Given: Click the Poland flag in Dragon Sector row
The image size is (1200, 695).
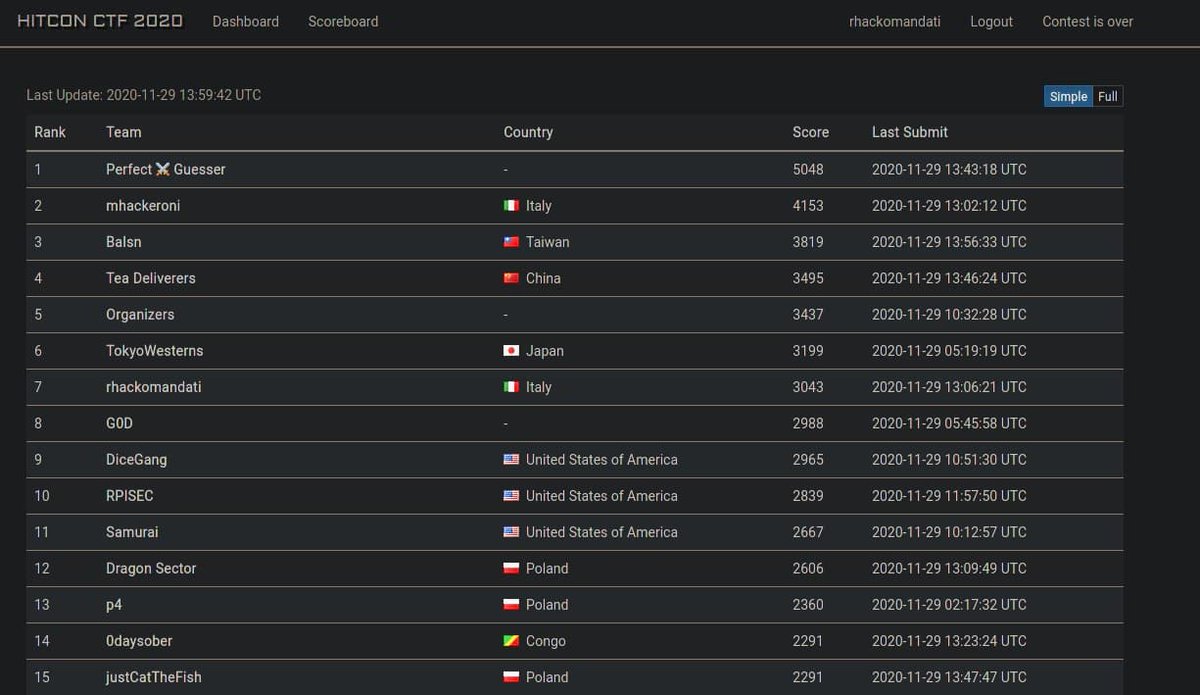Looking at the screenshot, I should (x=511, y=568).
